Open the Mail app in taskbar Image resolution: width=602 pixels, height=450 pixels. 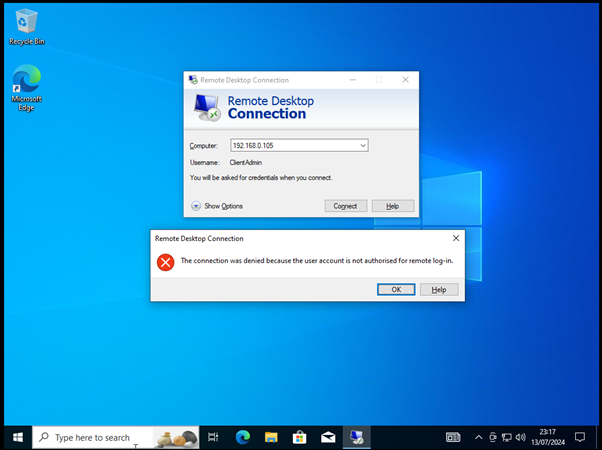pyautogui.click(x=327, y=437)
